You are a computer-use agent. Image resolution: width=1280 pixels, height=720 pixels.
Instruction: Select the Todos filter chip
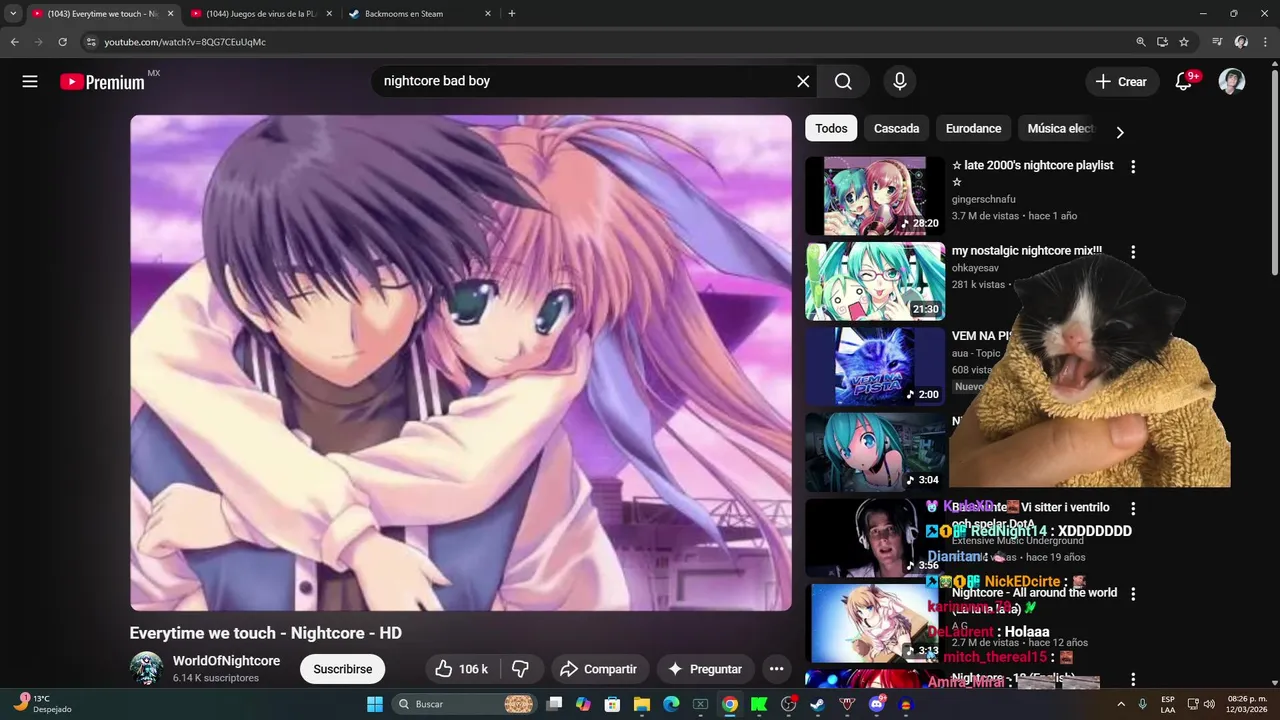tap(831, 128)
